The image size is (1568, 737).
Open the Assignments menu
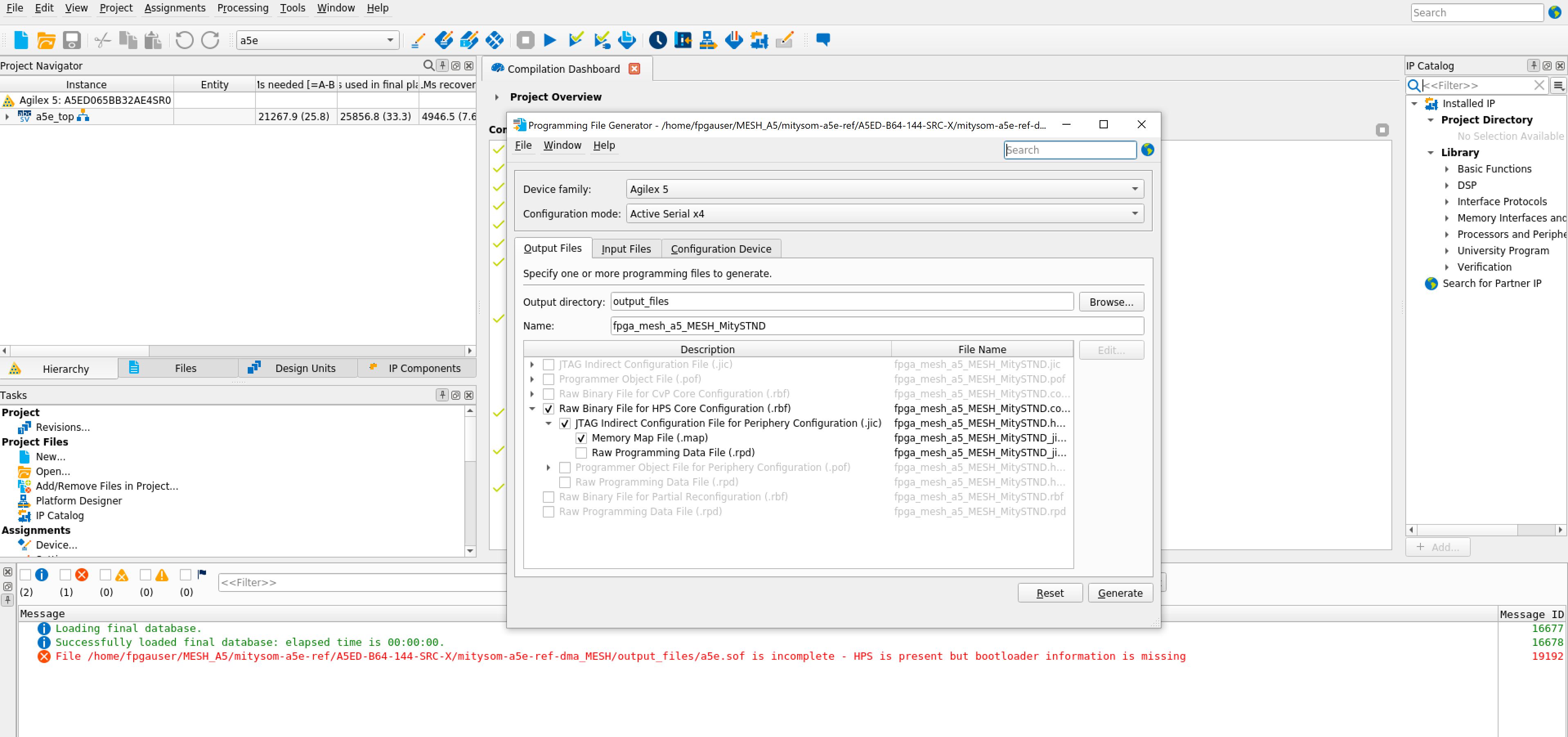point(175,8)
